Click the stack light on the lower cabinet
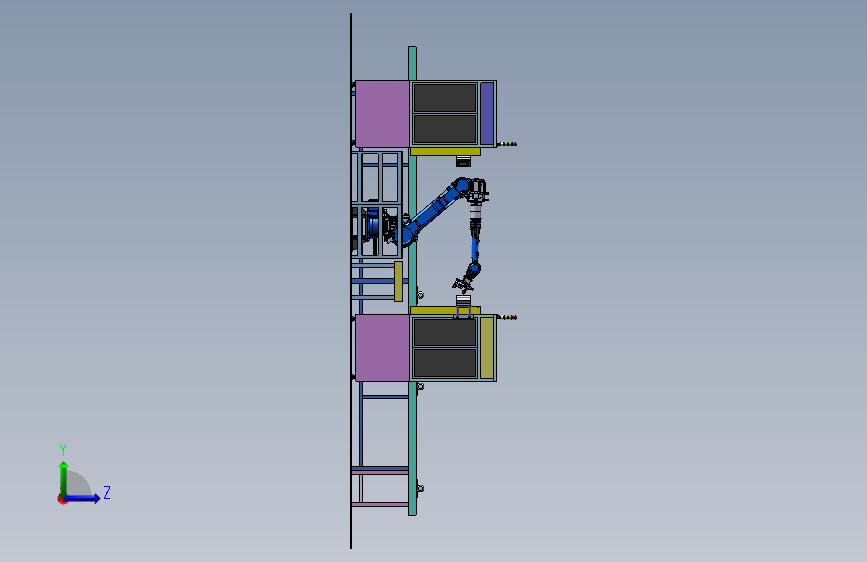The width and height of the screenshot is (867, 562). 507,318
